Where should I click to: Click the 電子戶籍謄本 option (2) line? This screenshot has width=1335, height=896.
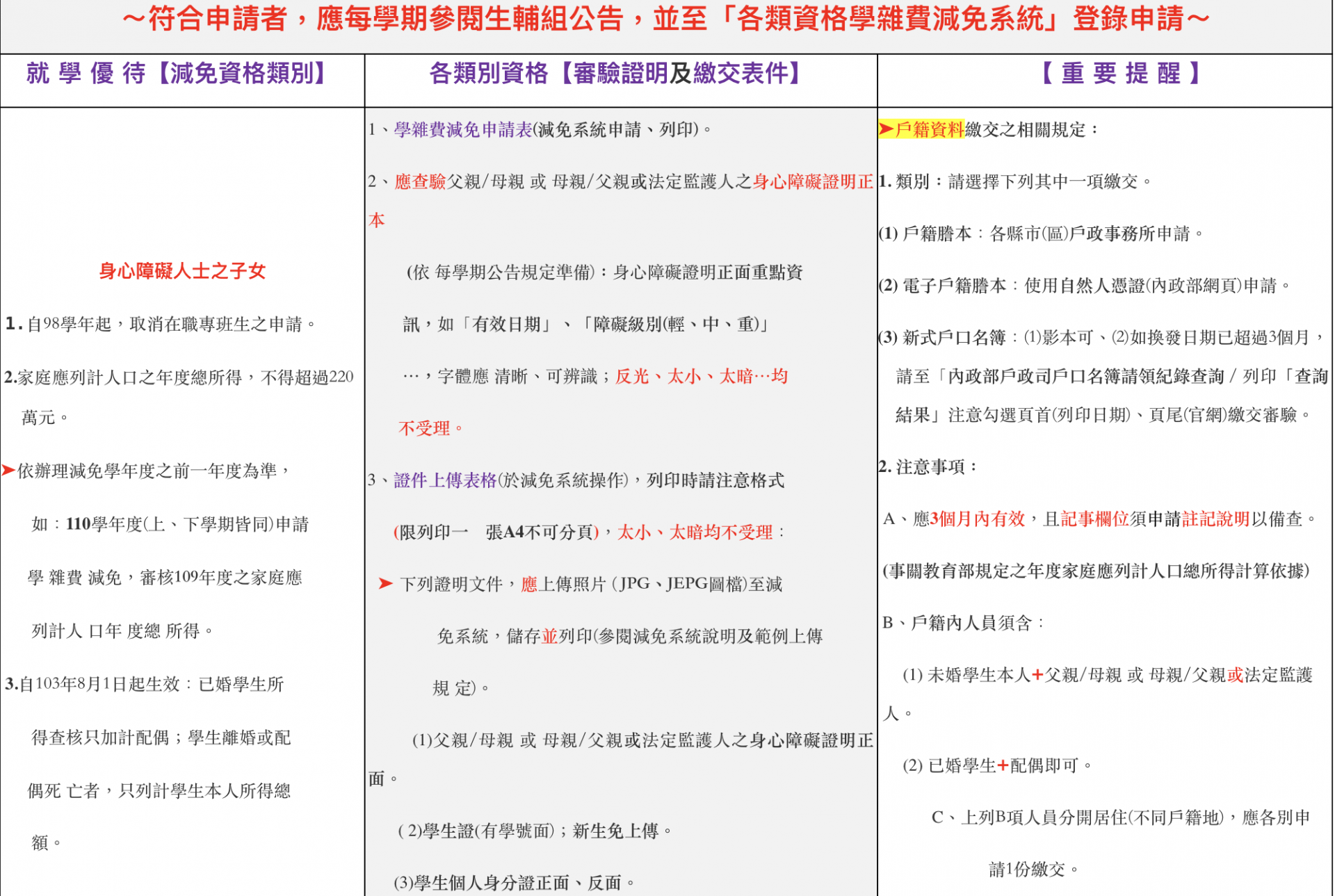click(x=1083, y=286)
